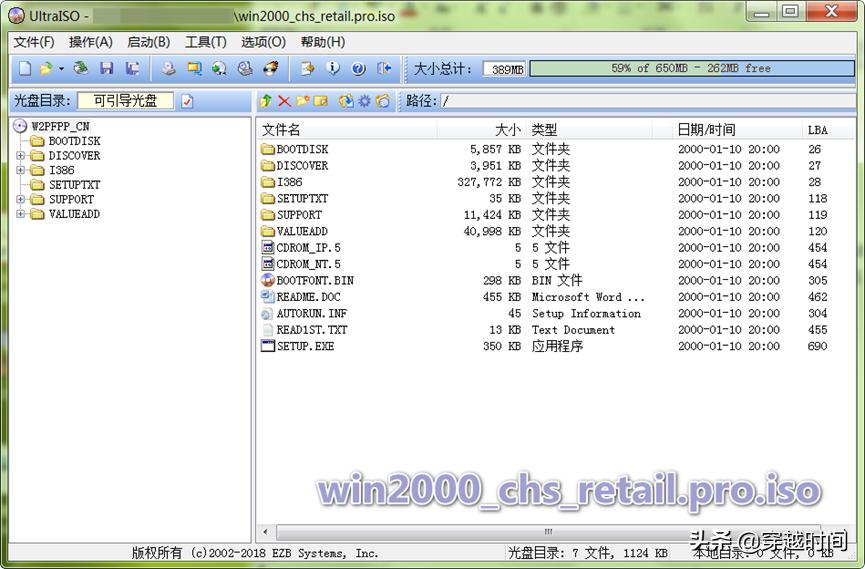Image resolution: width=865 pixels, height=569 pixels.
Task: Select BOOTDISK in the left tree
Action: [74, 141]
